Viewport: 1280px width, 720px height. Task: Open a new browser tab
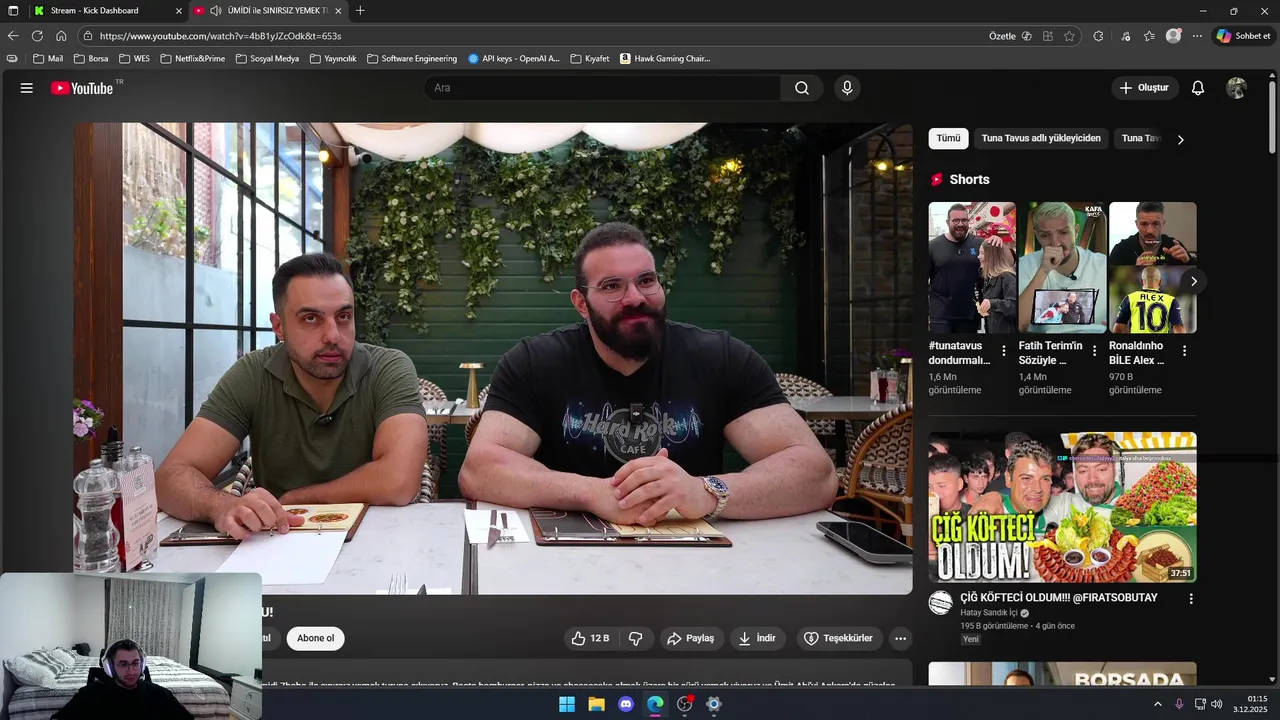(360, 11)
